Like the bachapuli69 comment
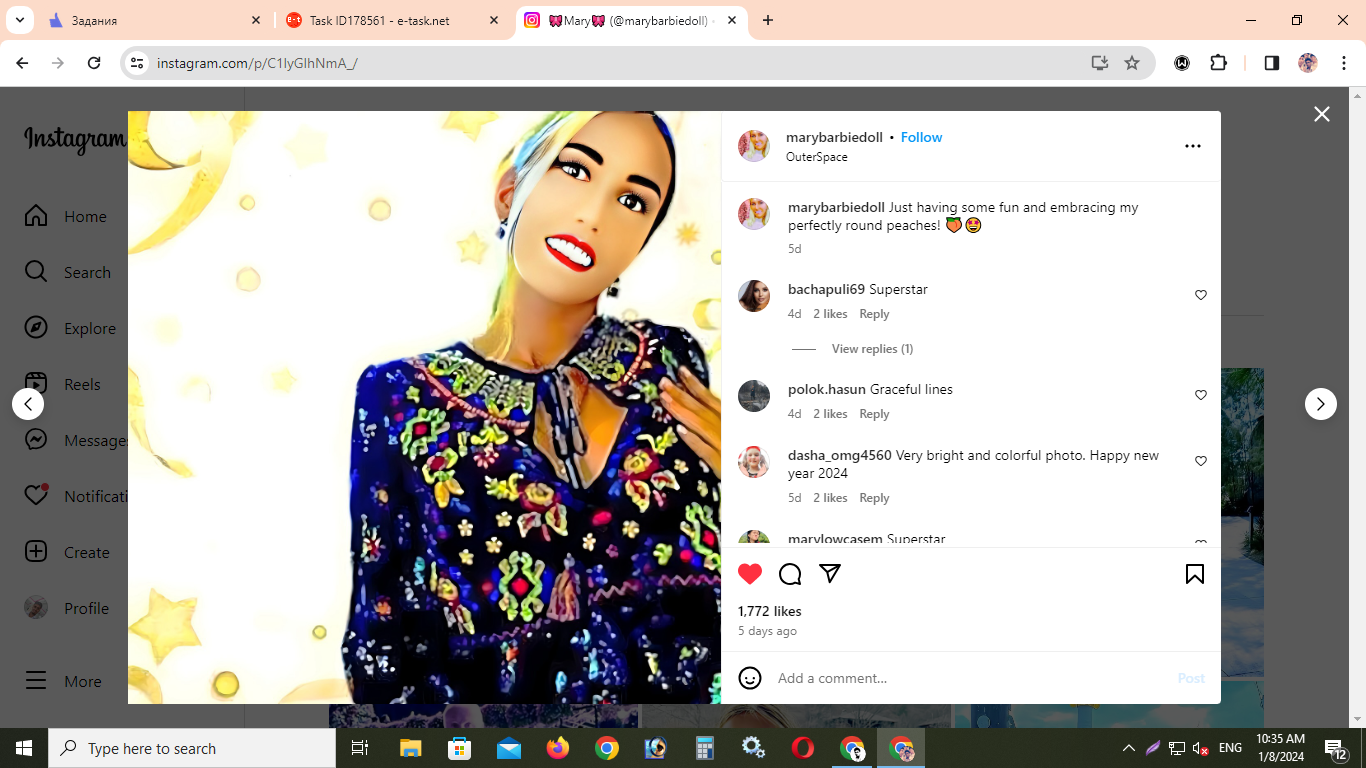Viewport: 1366px width, 768px height. [1201, 295]
